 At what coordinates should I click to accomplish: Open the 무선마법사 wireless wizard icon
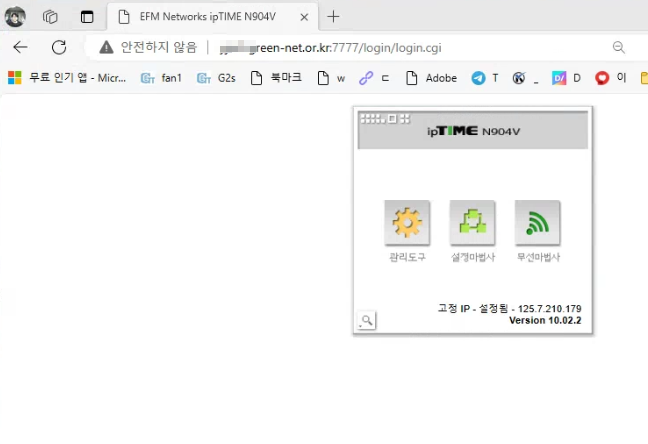[538, 222]
